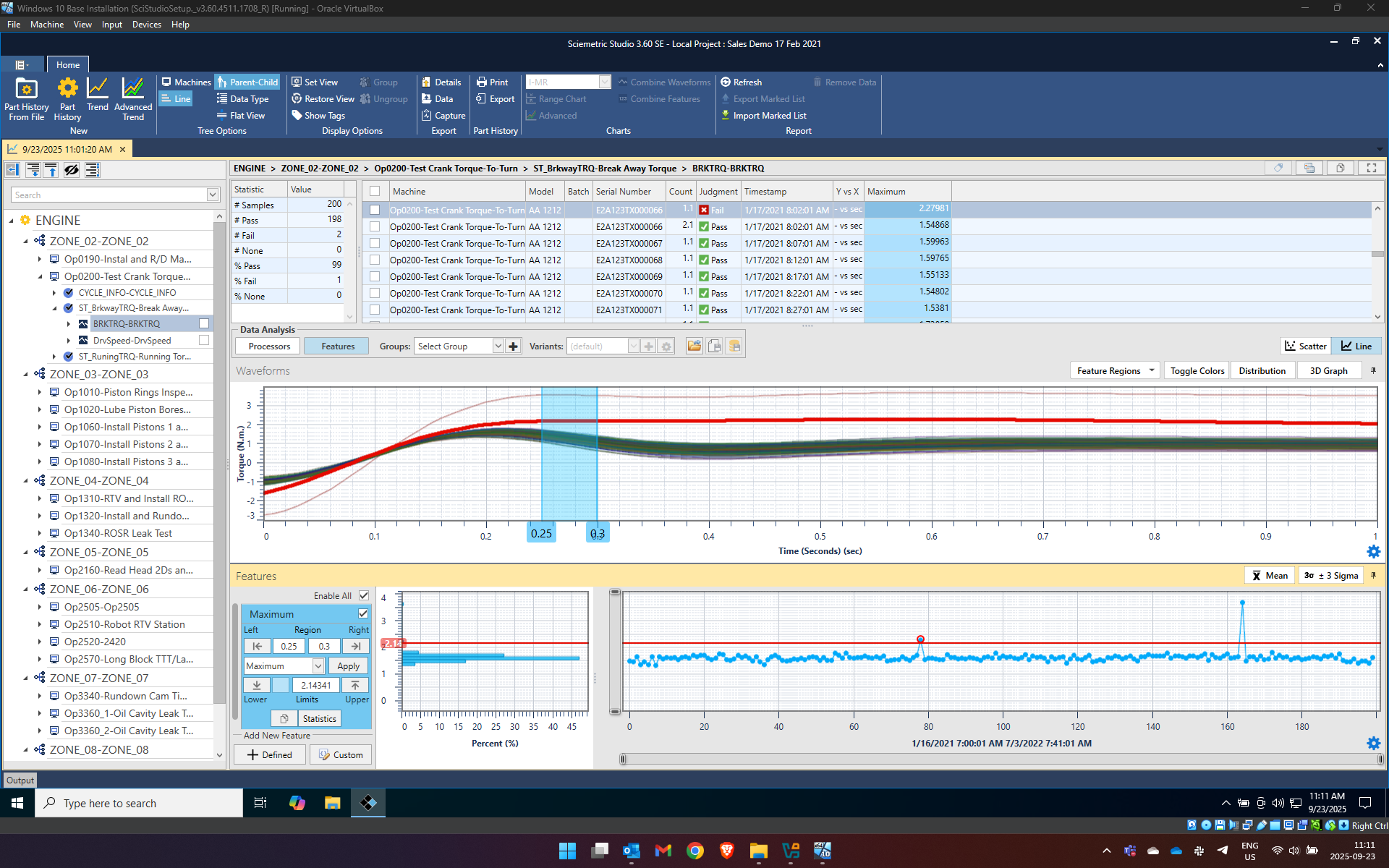Check the selection box on the Fail row
This screenshot has width=1389, height=868.
375,210
